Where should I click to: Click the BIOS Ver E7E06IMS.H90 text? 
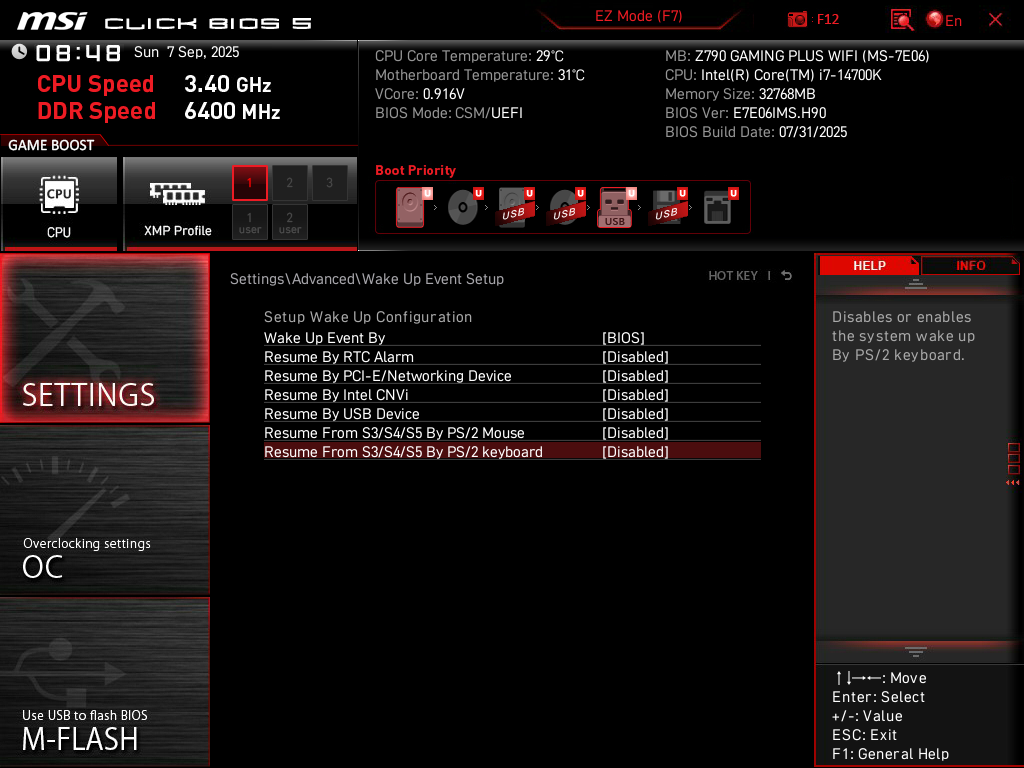click(x=745, y=113)
